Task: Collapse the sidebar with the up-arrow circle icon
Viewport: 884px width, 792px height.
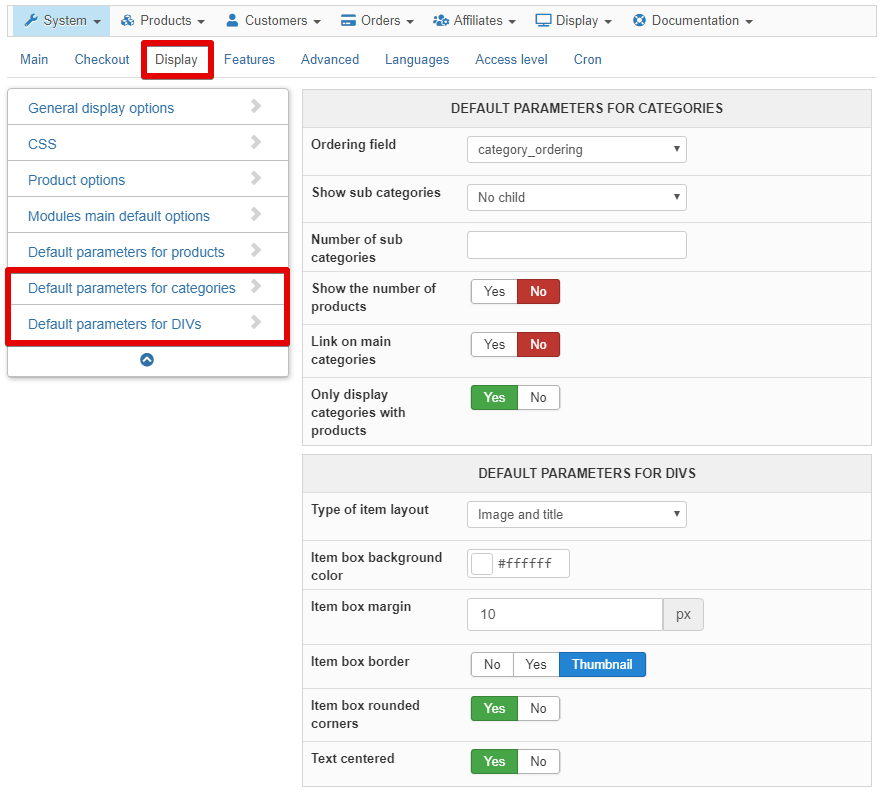Action: (x=147, y=360)
